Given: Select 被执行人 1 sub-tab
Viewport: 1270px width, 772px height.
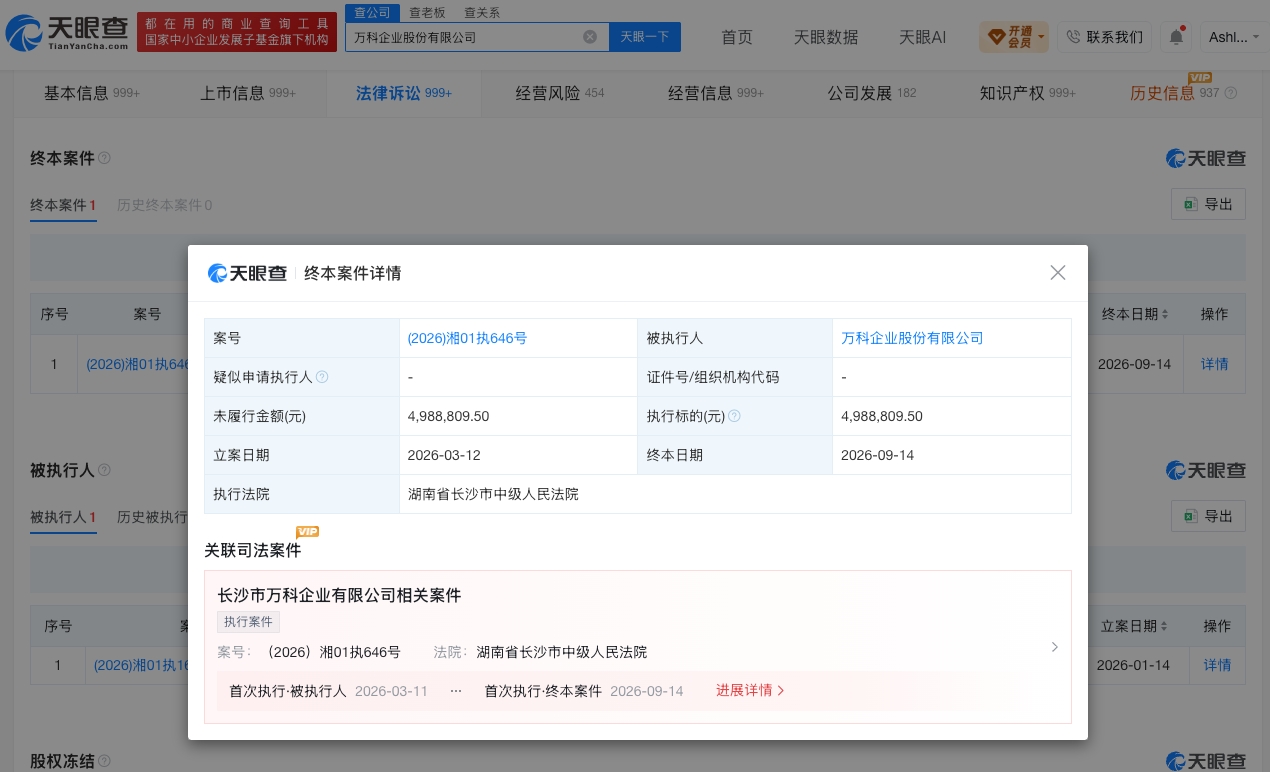Looking at the screenshot, I should point(63,517).
